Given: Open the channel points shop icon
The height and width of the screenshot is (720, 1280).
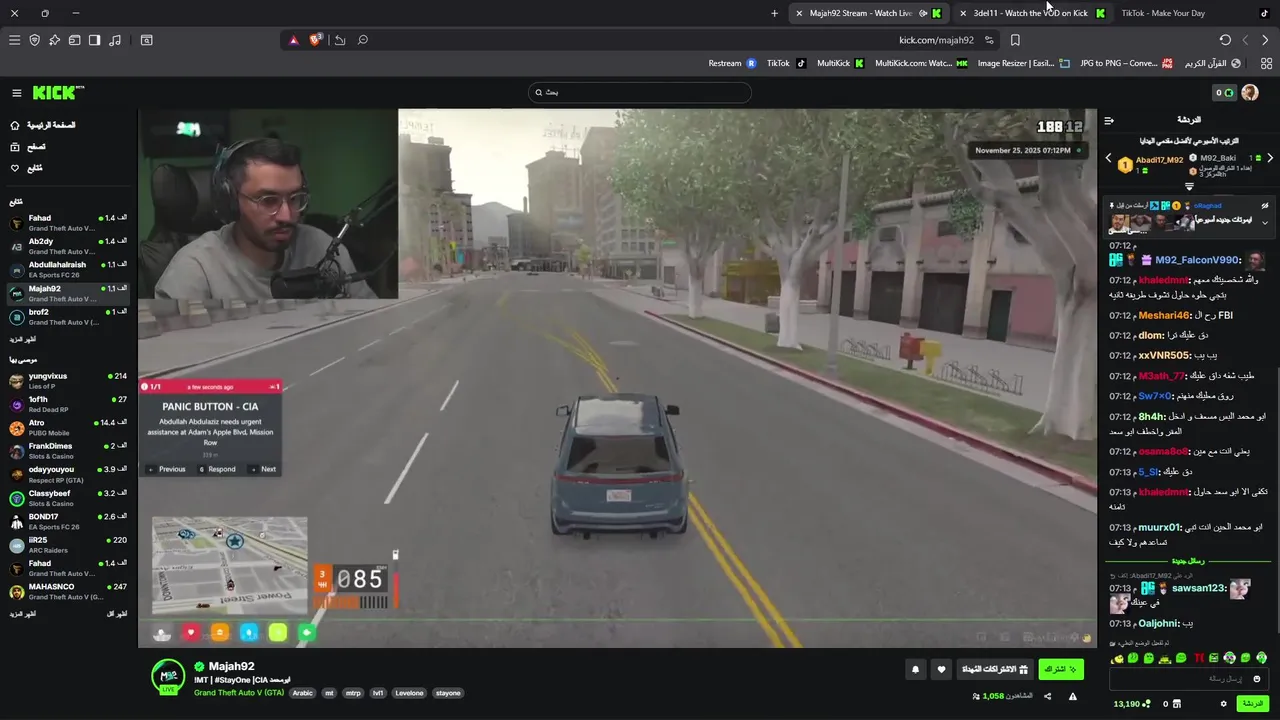Looking at the screenshot, I should [x=1175, y=704].
